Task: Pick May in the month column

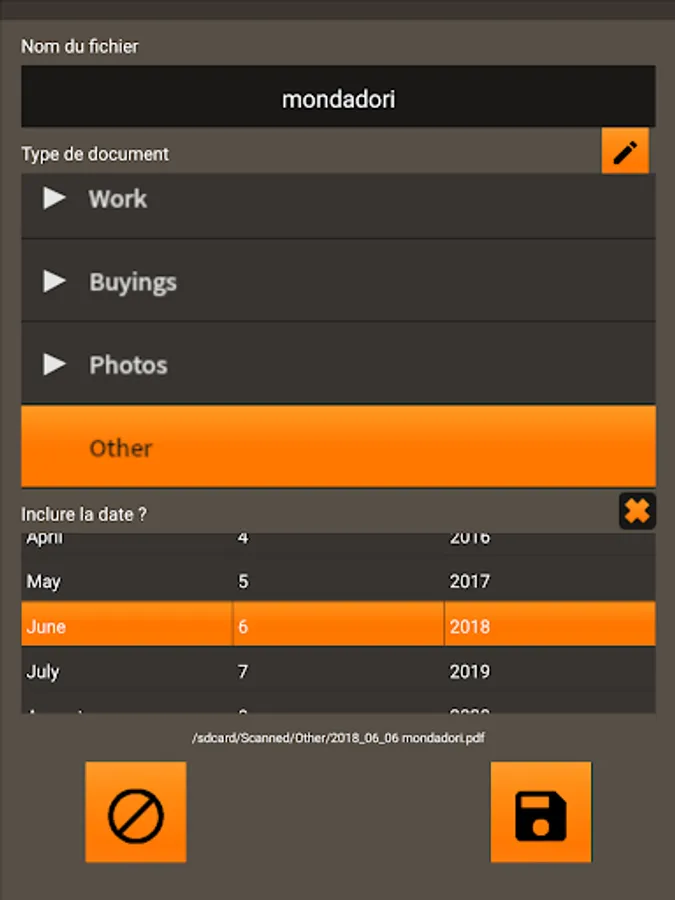Action: click(x=44, y=581)
